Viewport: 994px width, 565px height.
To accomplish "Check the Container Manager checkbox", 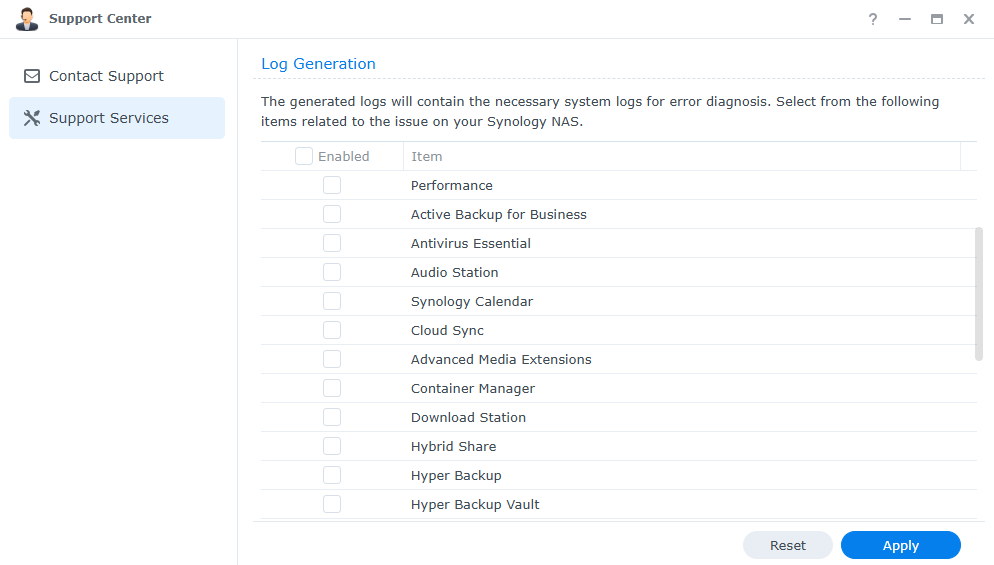I will tap(332, 388).
